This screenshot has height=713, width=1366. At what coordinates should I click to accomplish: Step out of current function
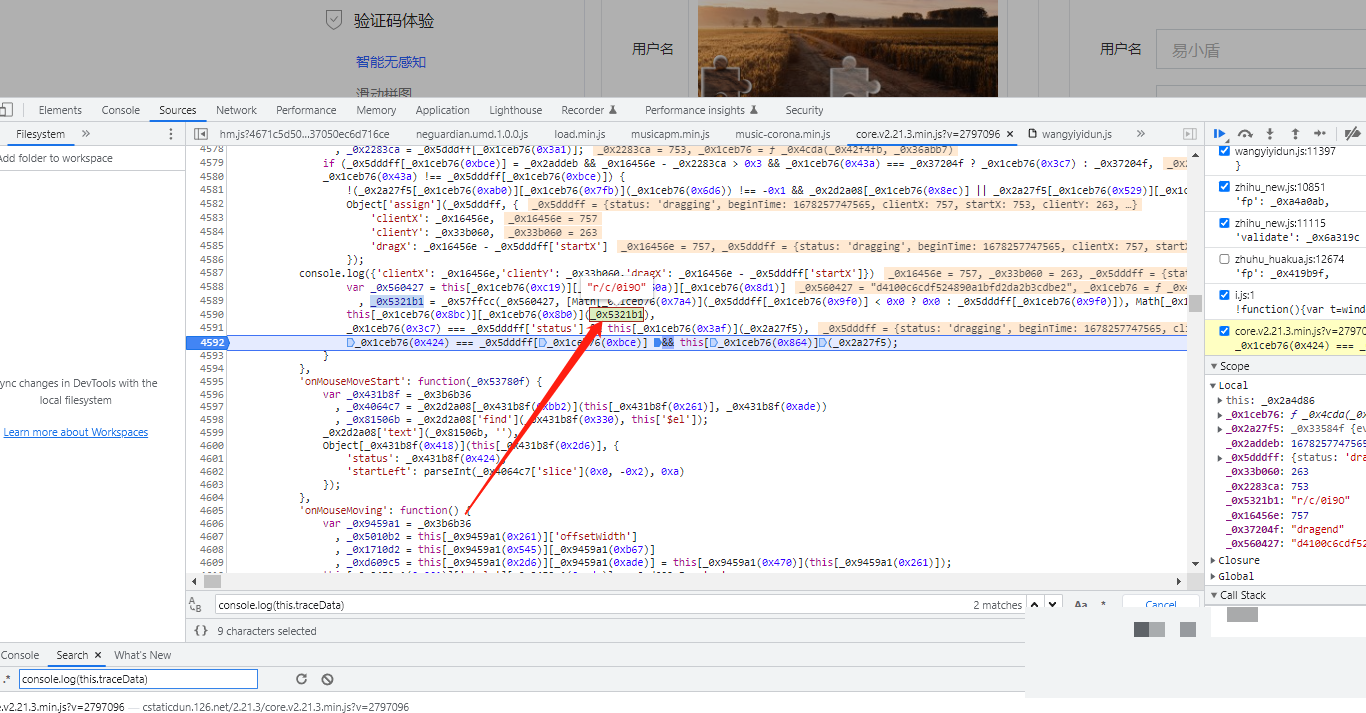tap(1295, 133)
